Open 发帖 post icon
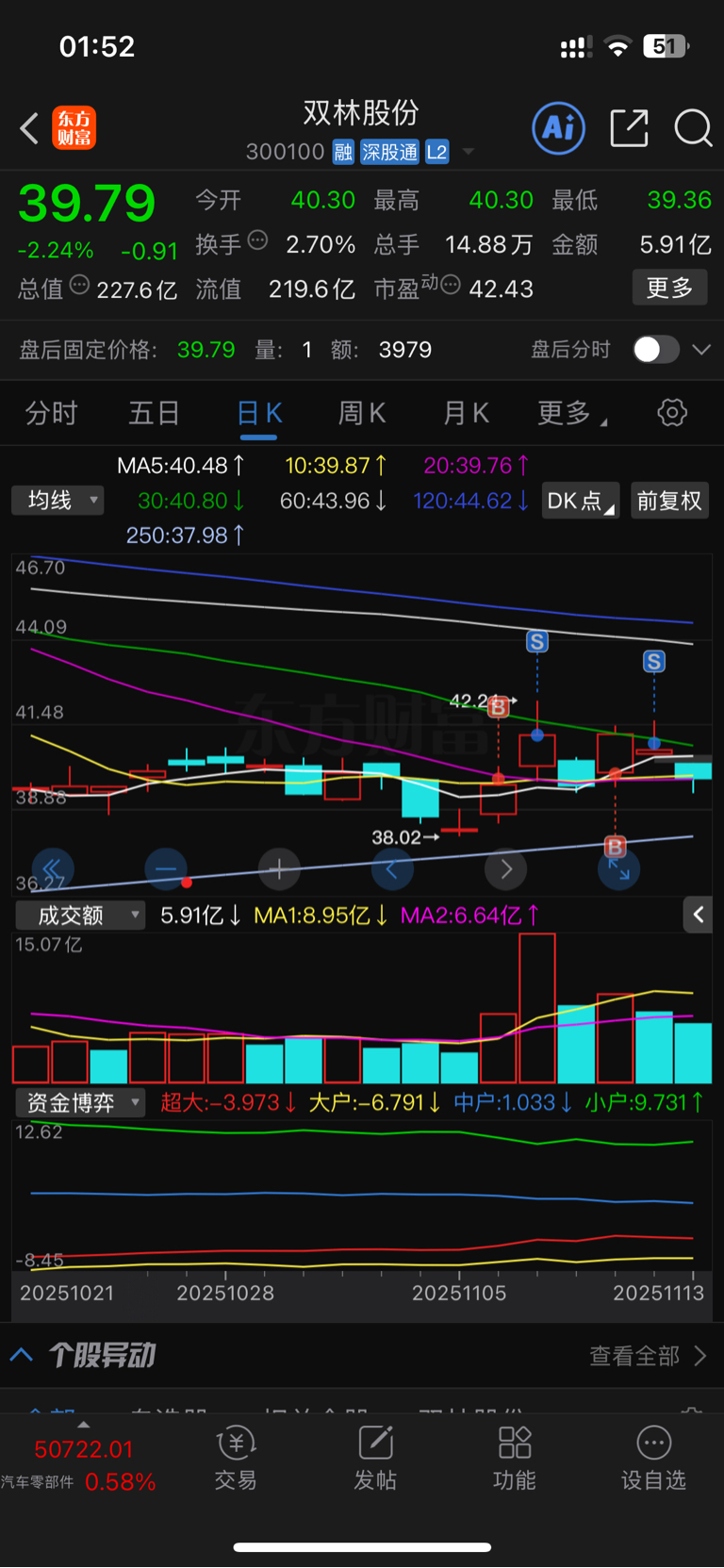The height and width of the screenshot is (1568, 724). coord(375,1459)
